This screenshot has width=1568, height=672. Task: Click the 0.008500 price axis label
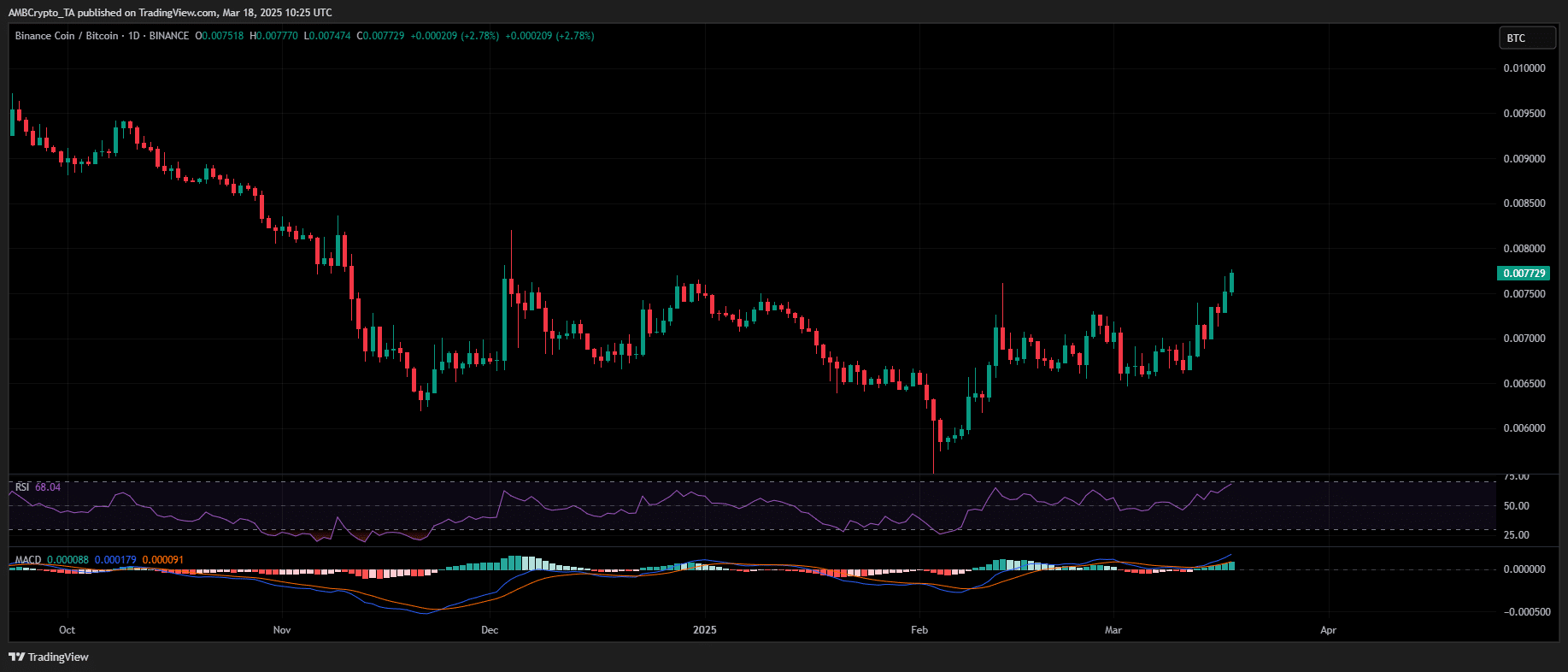(1524, 203)
